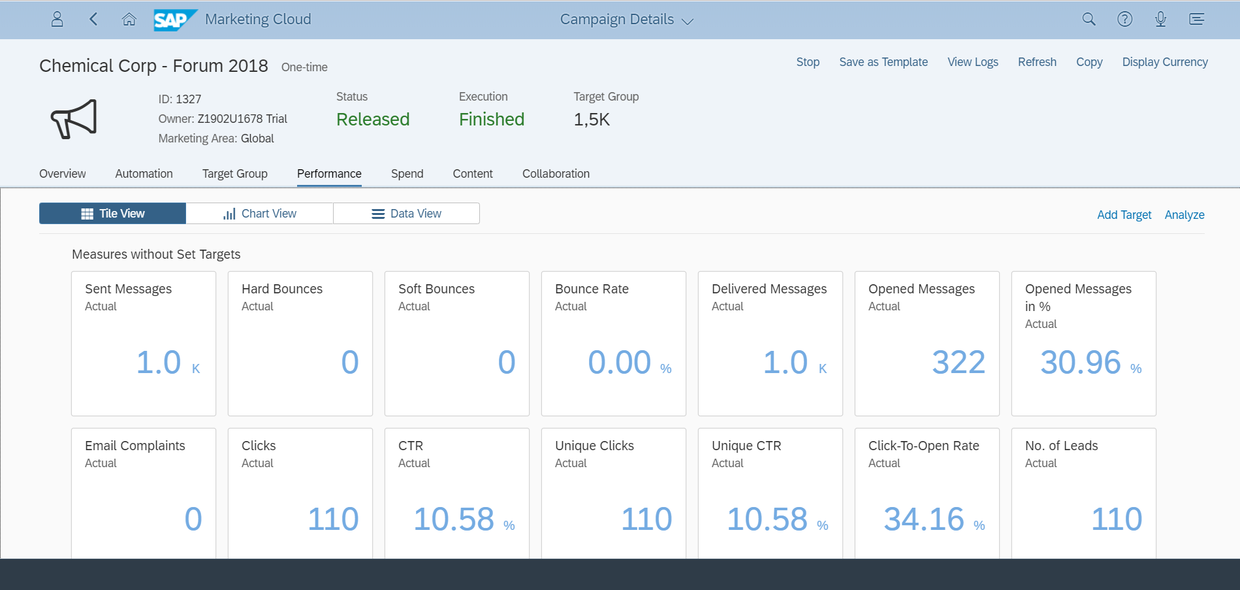Open the No. of Leads tile
The image size is (1240, 590).
click(x=1084, y=493)
